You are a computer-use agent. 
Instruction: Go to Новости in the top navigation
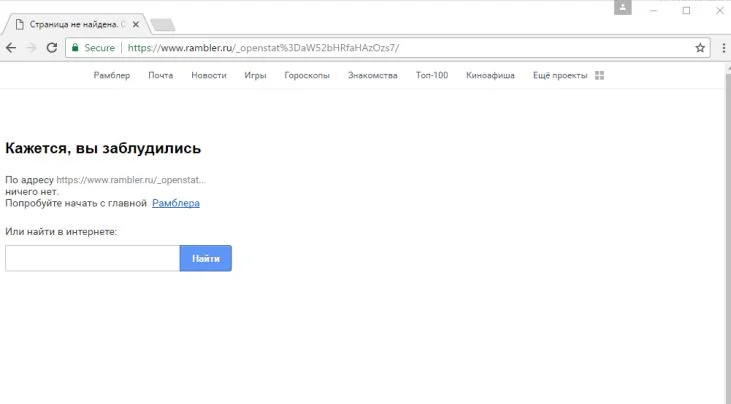(x=209, y=75)
